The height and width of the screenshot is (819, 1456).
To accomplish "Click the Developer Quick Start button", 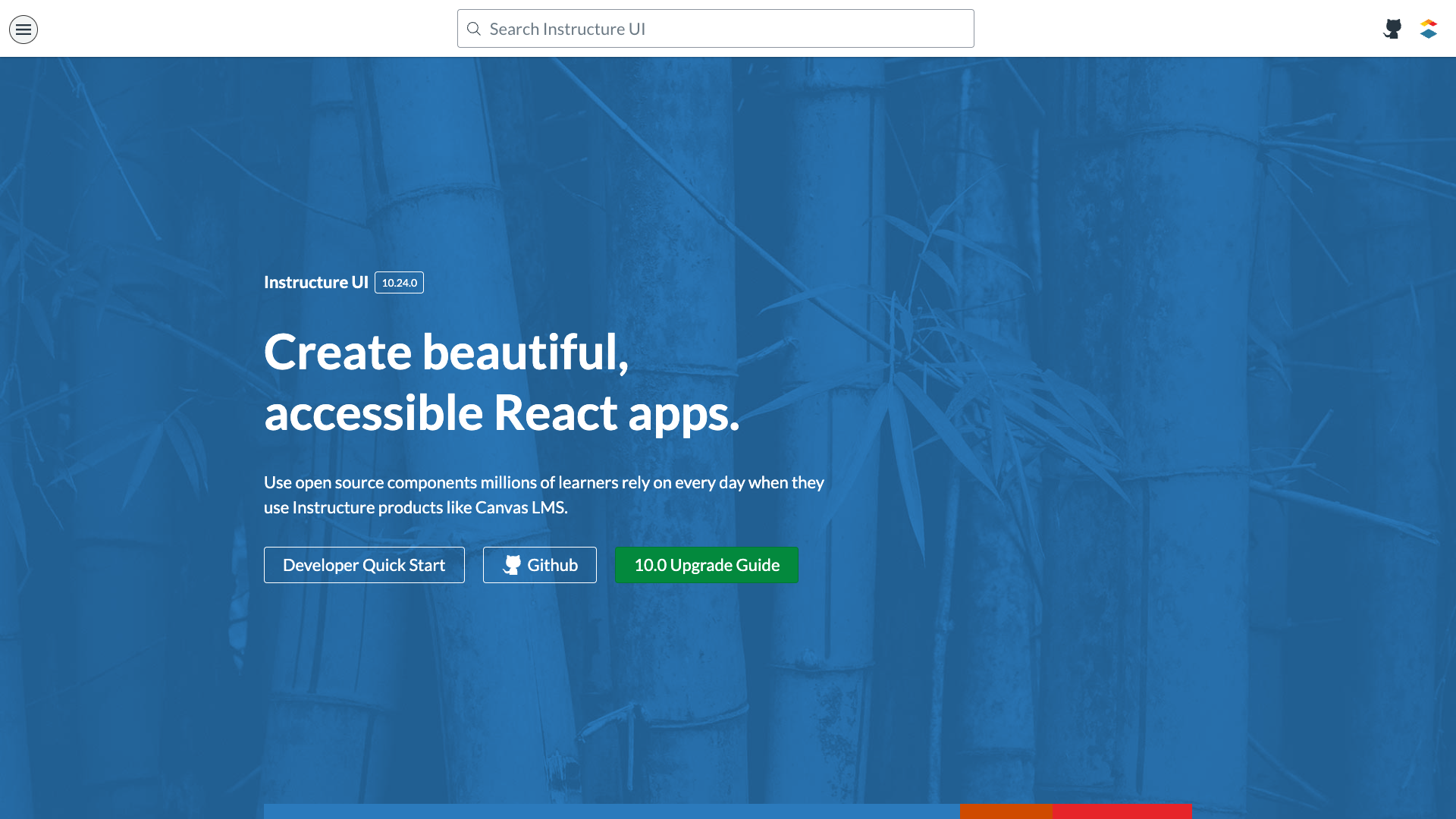I will (x=364, y=564).
